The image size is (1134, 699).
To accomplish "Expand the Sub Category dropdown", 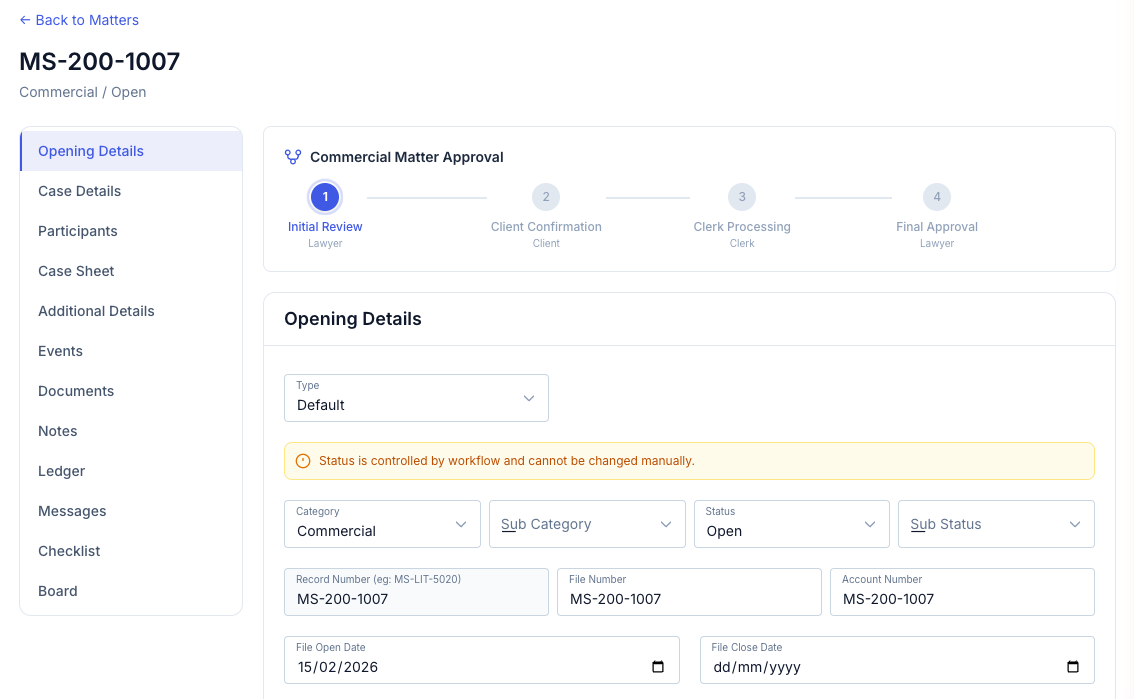I will pyautogui.click(x=586, y=524).
